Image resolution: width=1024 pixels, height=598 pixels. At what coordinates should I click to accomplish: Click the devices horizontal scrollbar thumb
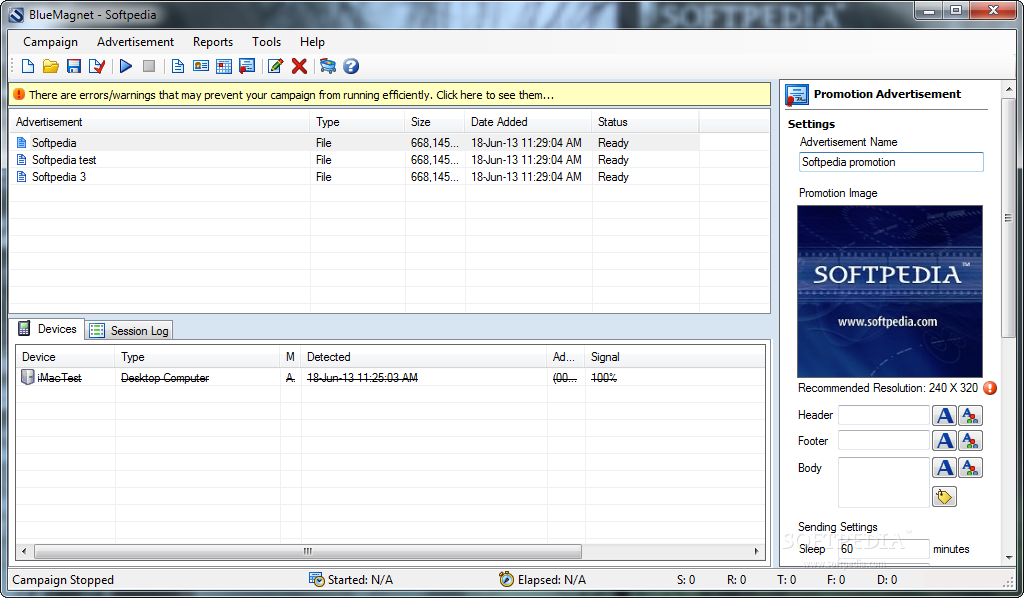308,552
